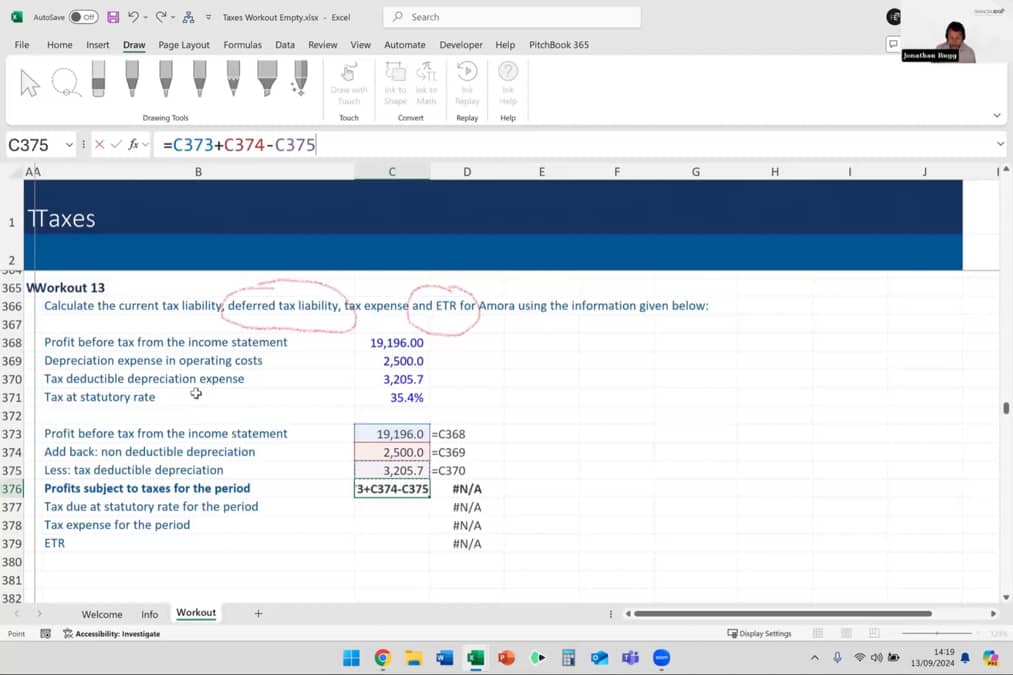The height and width of the screenshot is (675, 1013).
Task: Click the macro recording icon in status bar
Action: [45, 634]
